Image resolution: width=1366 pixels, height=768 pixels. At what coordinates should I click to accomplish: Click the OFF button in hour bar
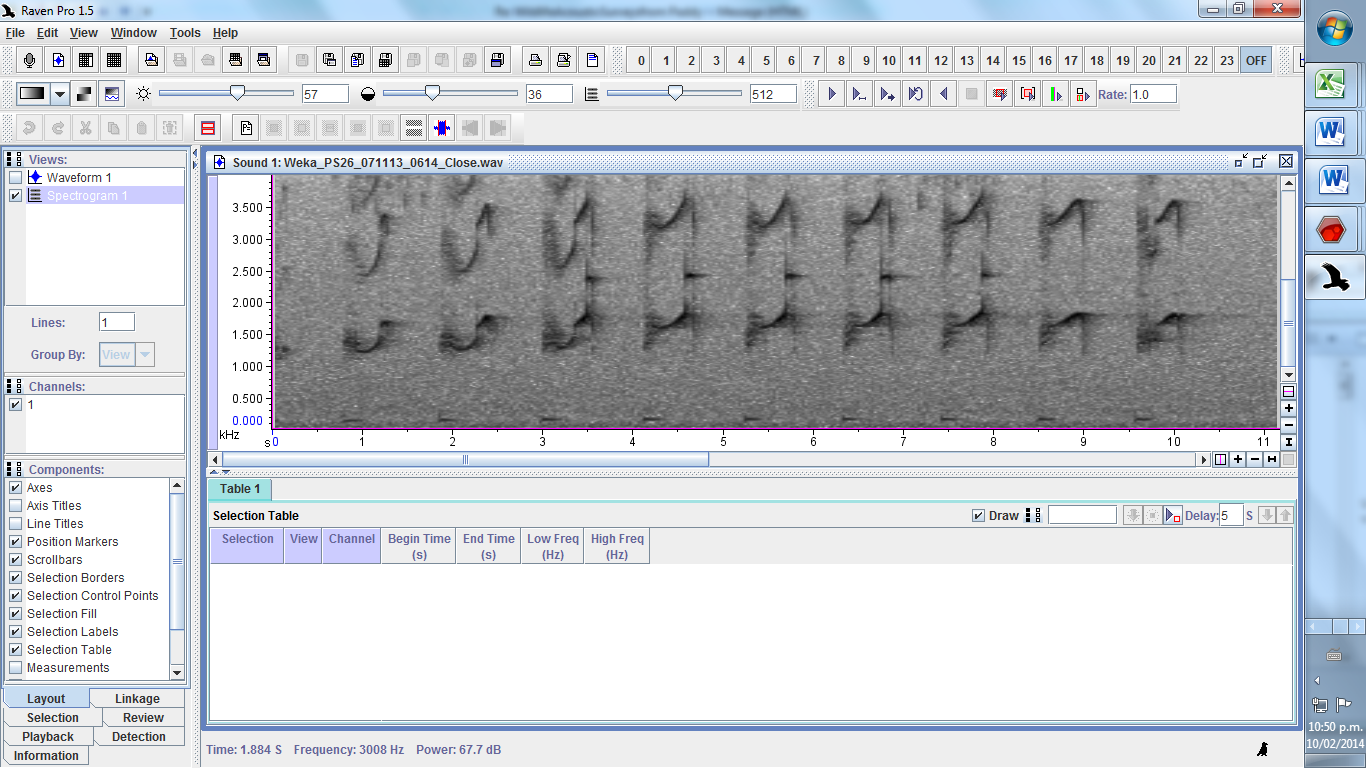click(x=1256, y=60)
